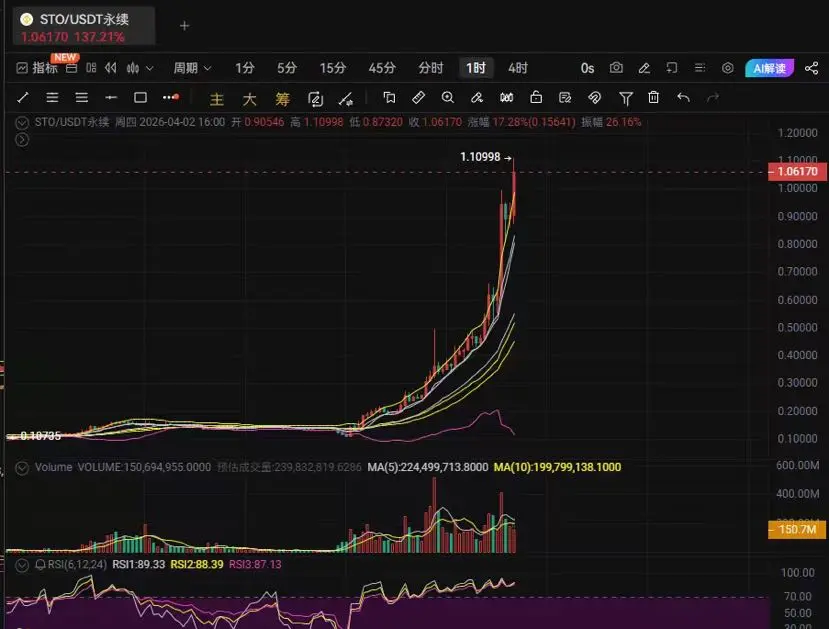
Task: Toggle the 筹 chip distribution indicator
Action: pos(282,99)
